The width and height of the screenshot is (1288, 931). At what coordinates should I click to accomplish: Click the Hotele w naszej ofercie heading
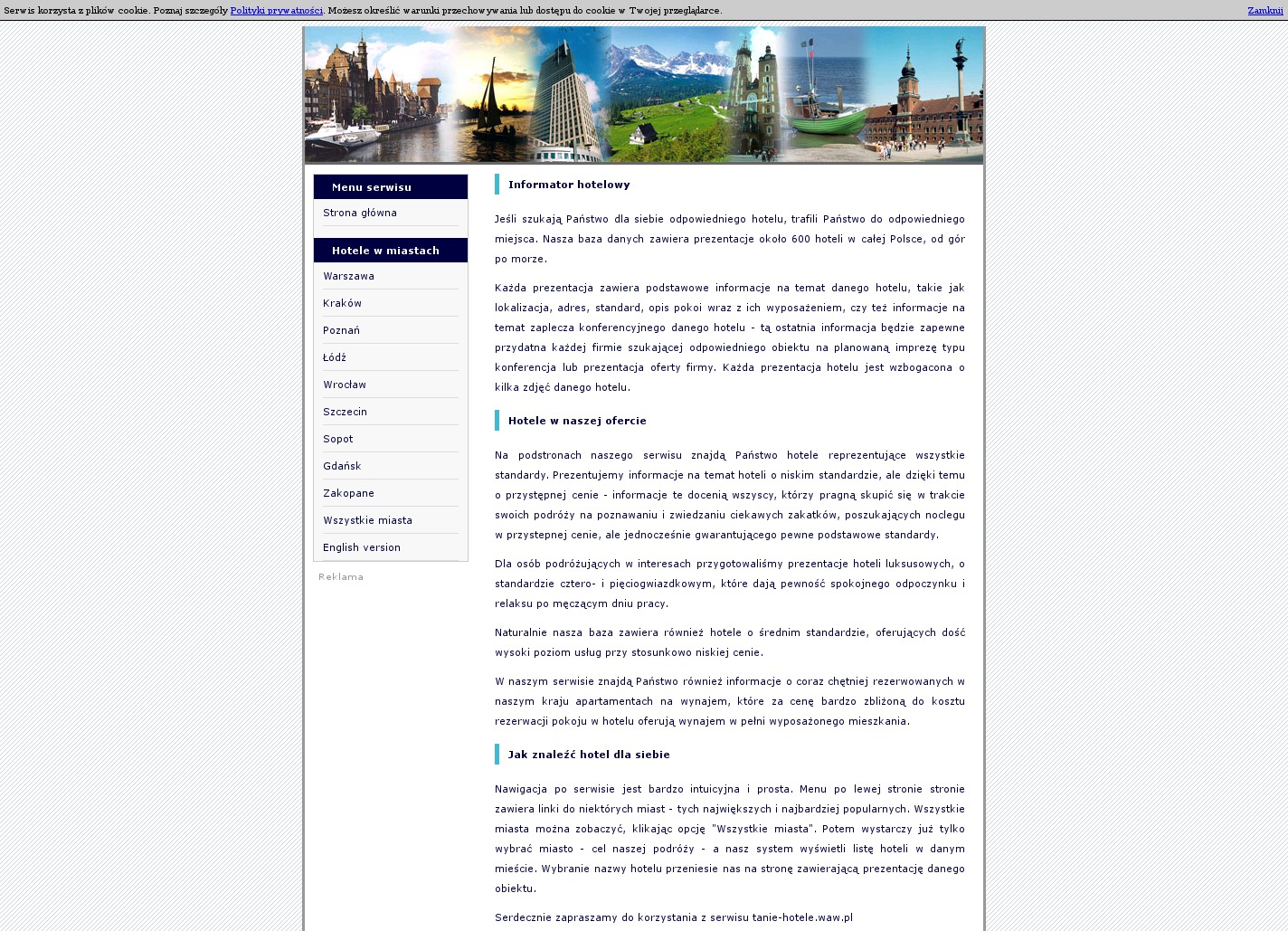click(577, 421)
